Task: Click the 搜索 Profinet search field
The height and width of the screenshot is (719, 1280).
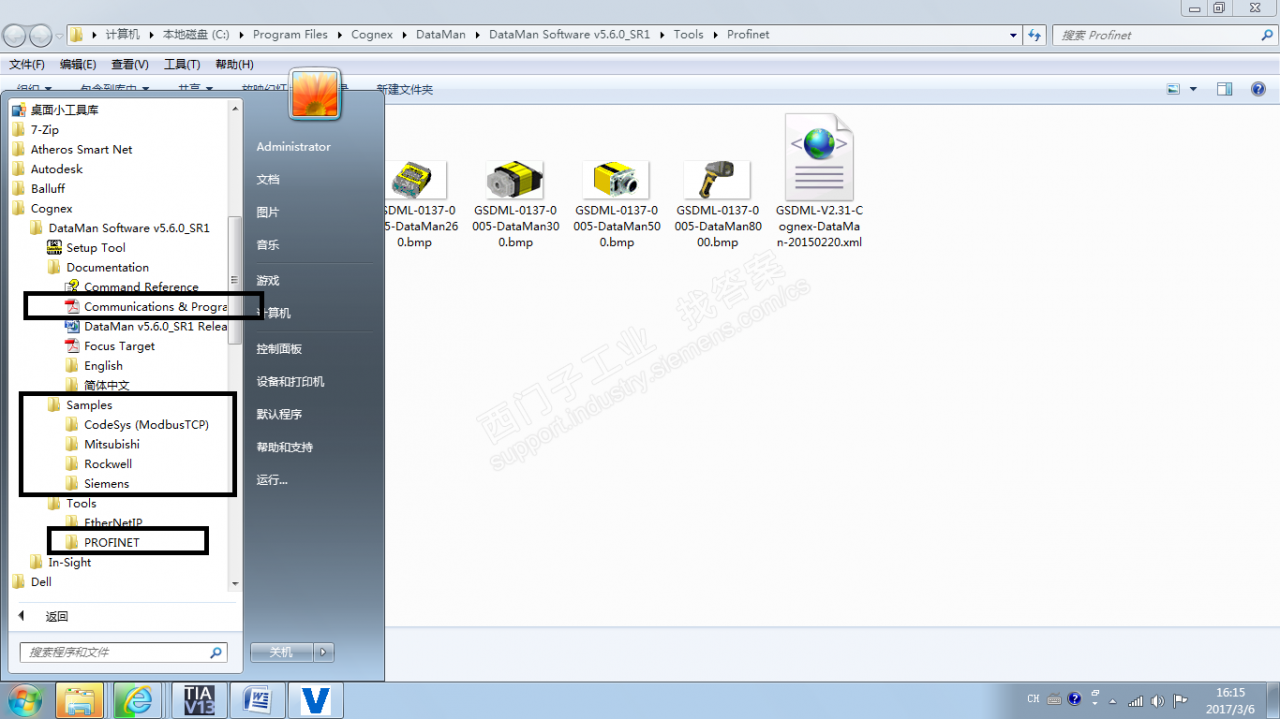Action: (x=1164, y=35)
